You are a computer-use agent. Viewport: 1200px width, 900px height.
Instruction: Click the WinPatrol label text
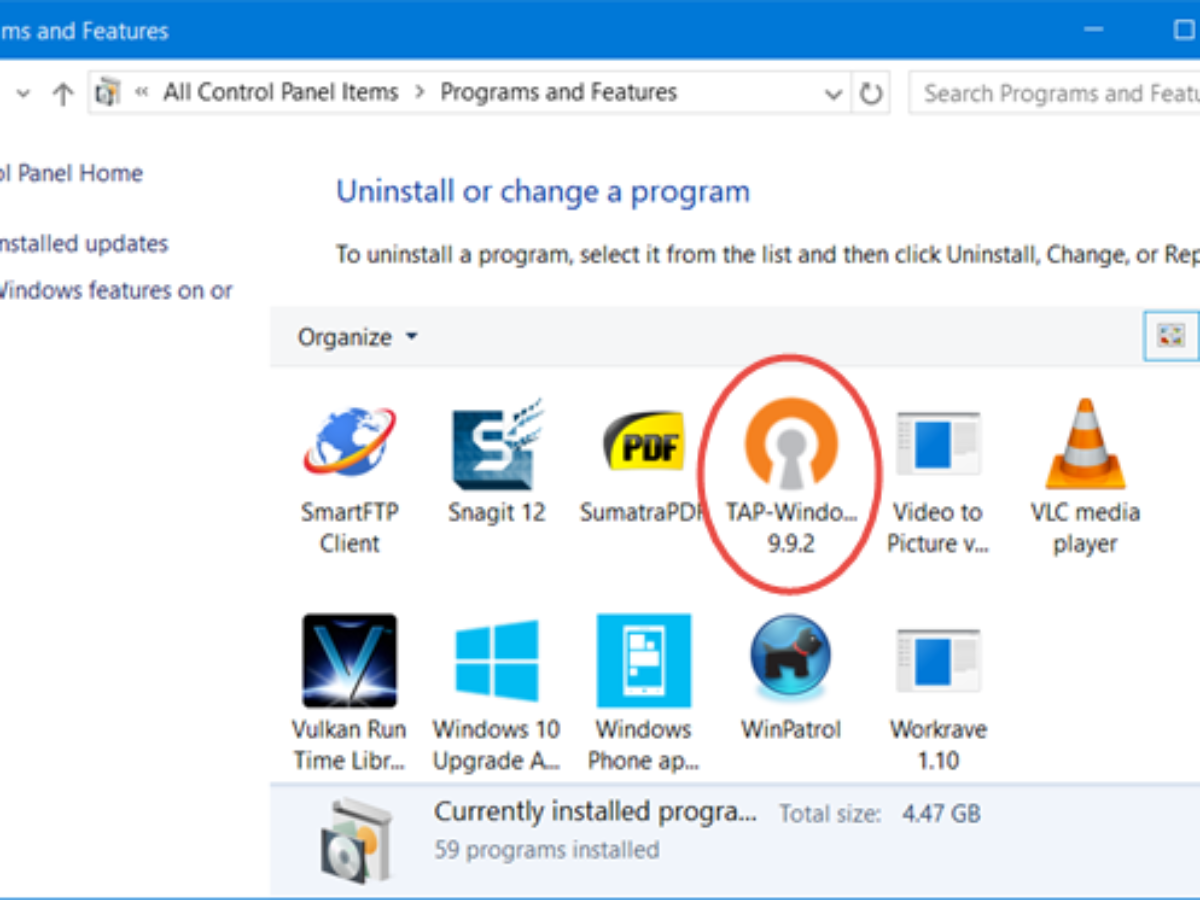[x=791, y=729]
